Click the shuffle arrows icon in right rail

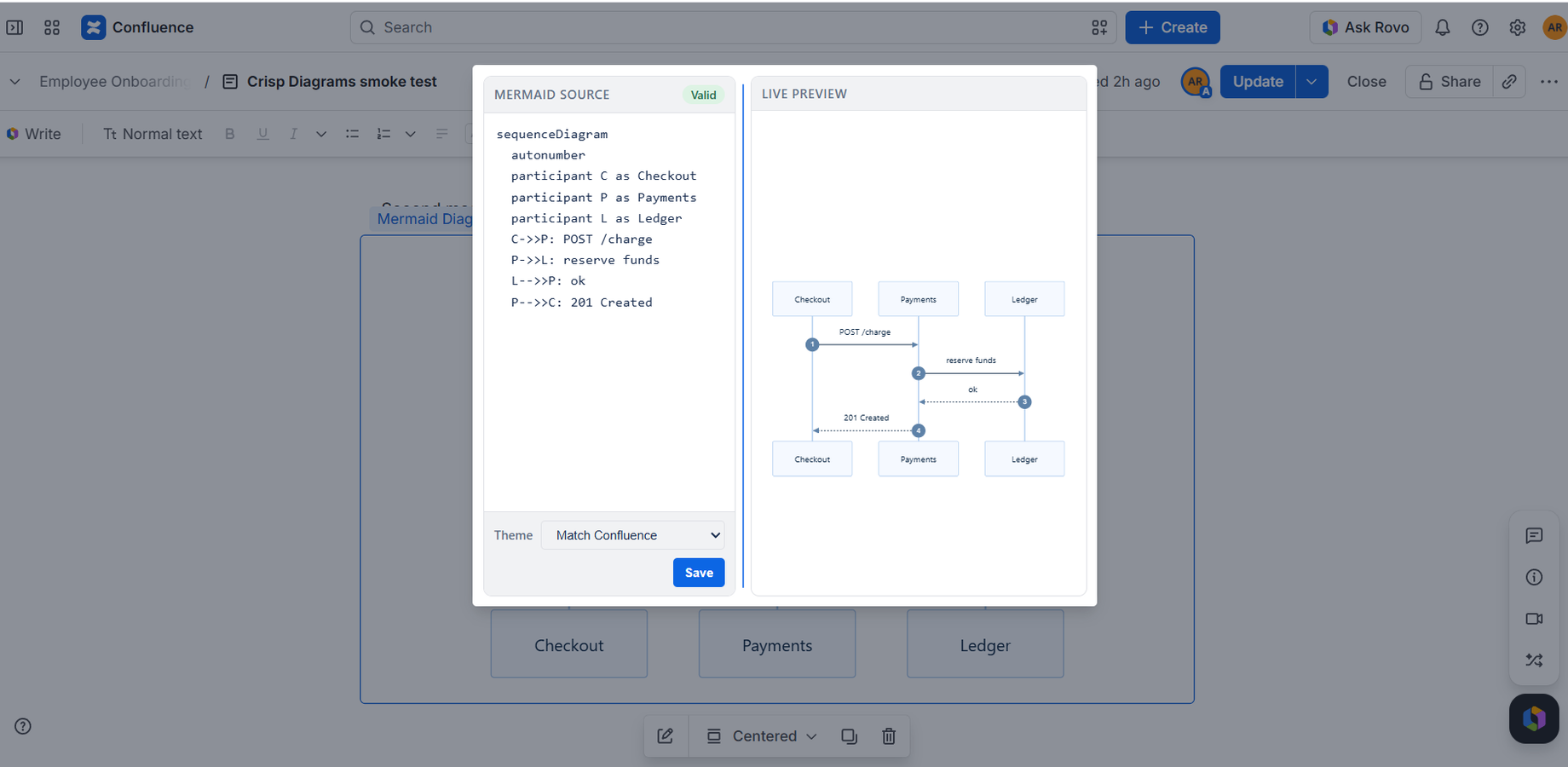(1534, 660)
